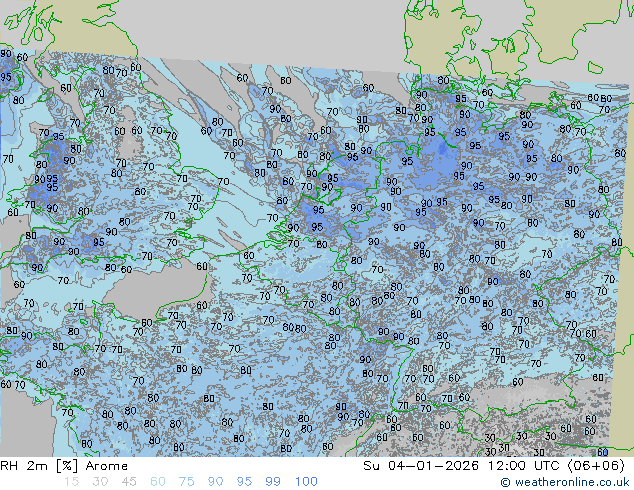Choose legend value 95 in the bottom color scale
634x490 pixels.
[x=244, y=482]
